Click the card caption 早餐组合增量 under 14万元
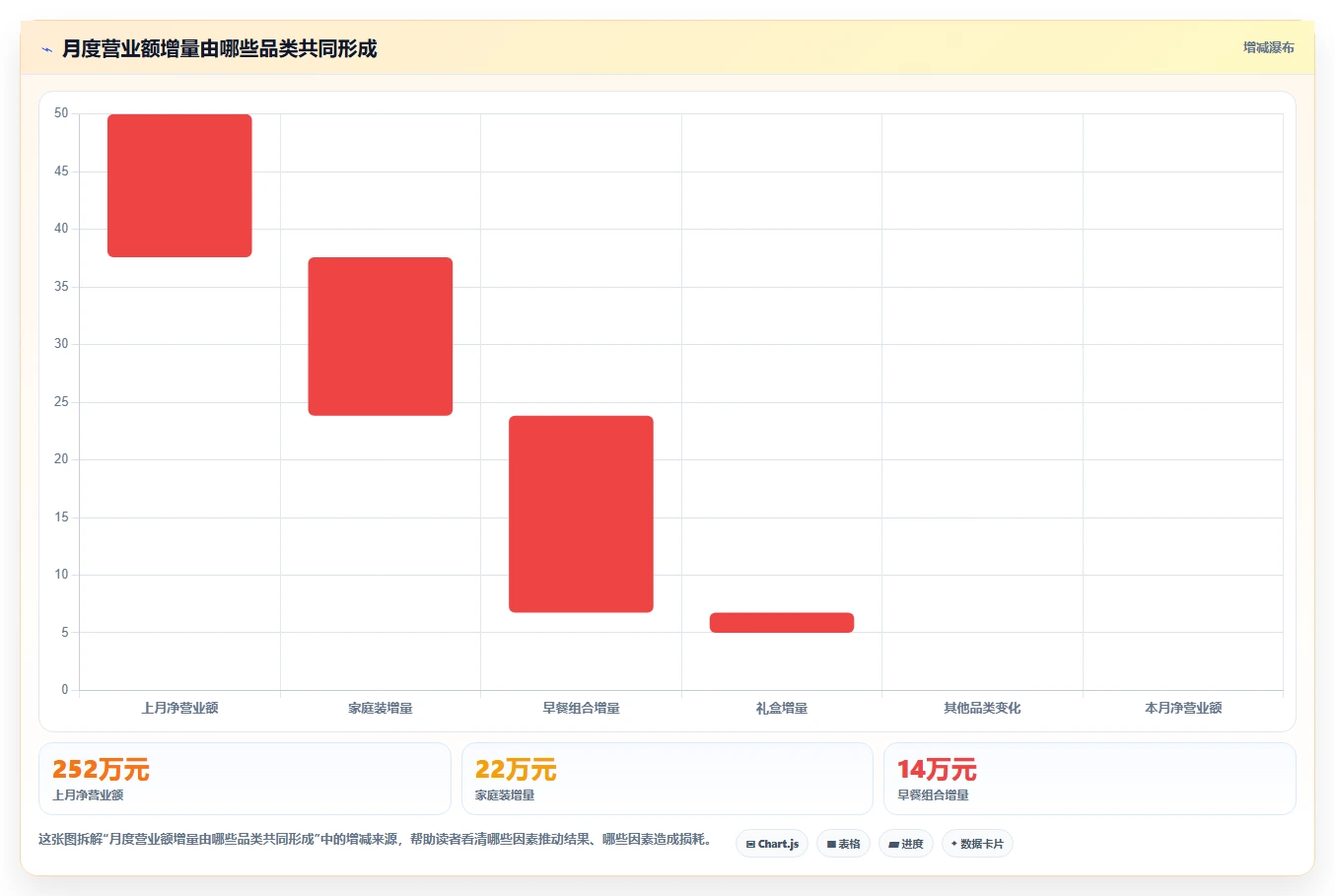This screenshot has height=896, width=1335. pyautogui.click(x=933, y=795)
